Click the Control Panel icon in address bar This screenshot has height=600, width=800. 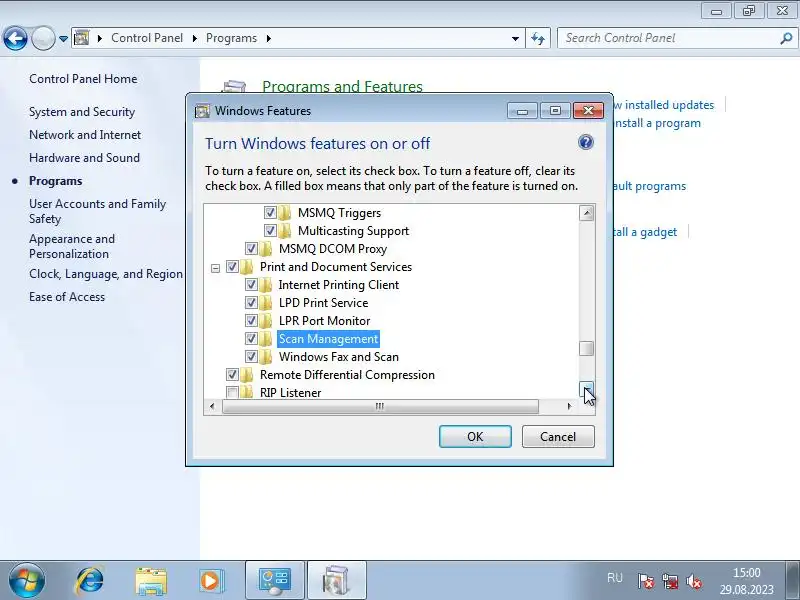(82, 38)
